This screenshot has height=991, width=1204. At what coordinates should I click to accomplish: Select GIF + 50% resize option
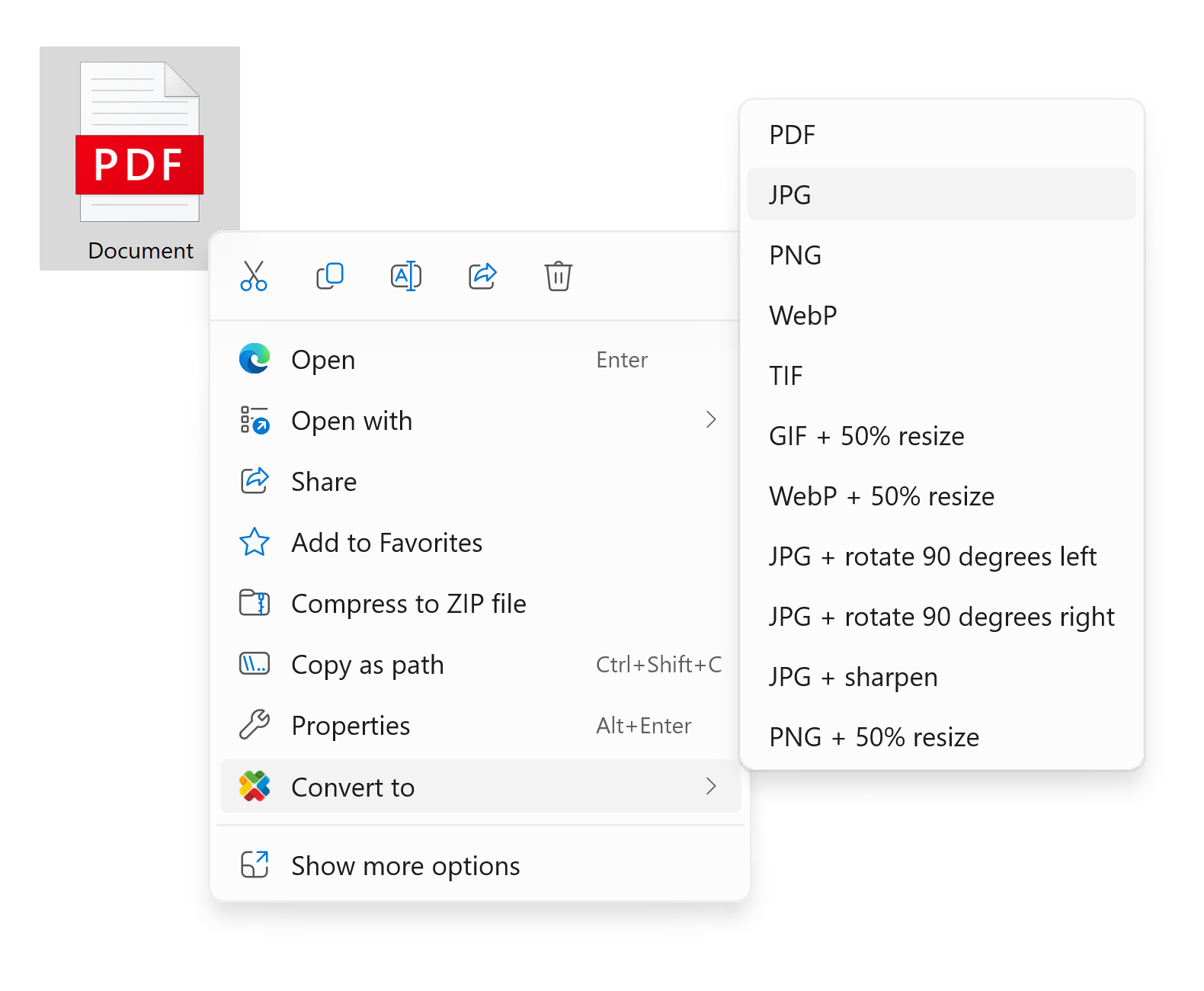click(866, 436)
